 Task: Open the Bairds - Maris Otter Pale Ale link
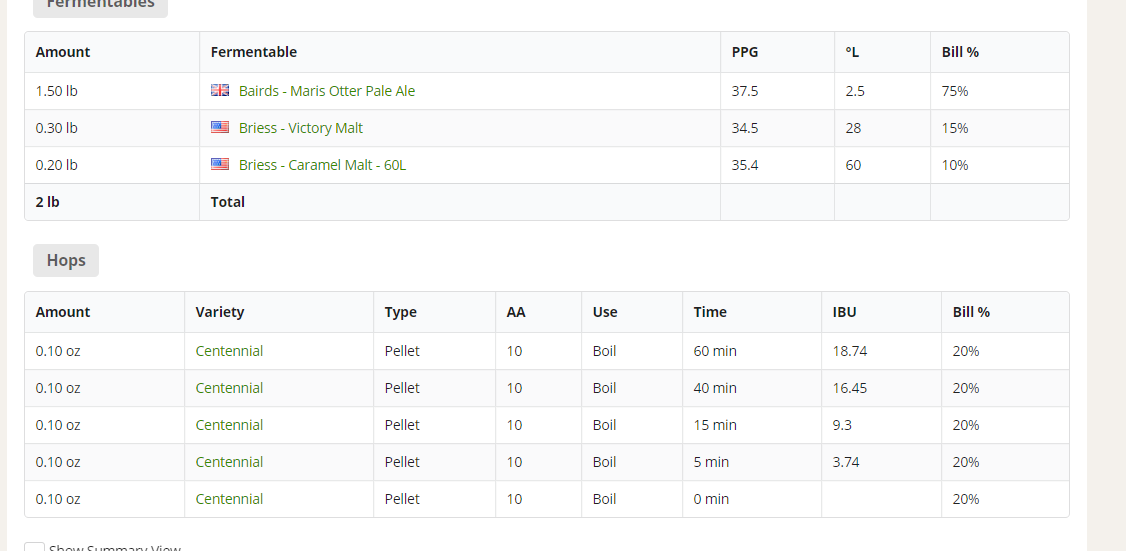[x=326, y=91]
